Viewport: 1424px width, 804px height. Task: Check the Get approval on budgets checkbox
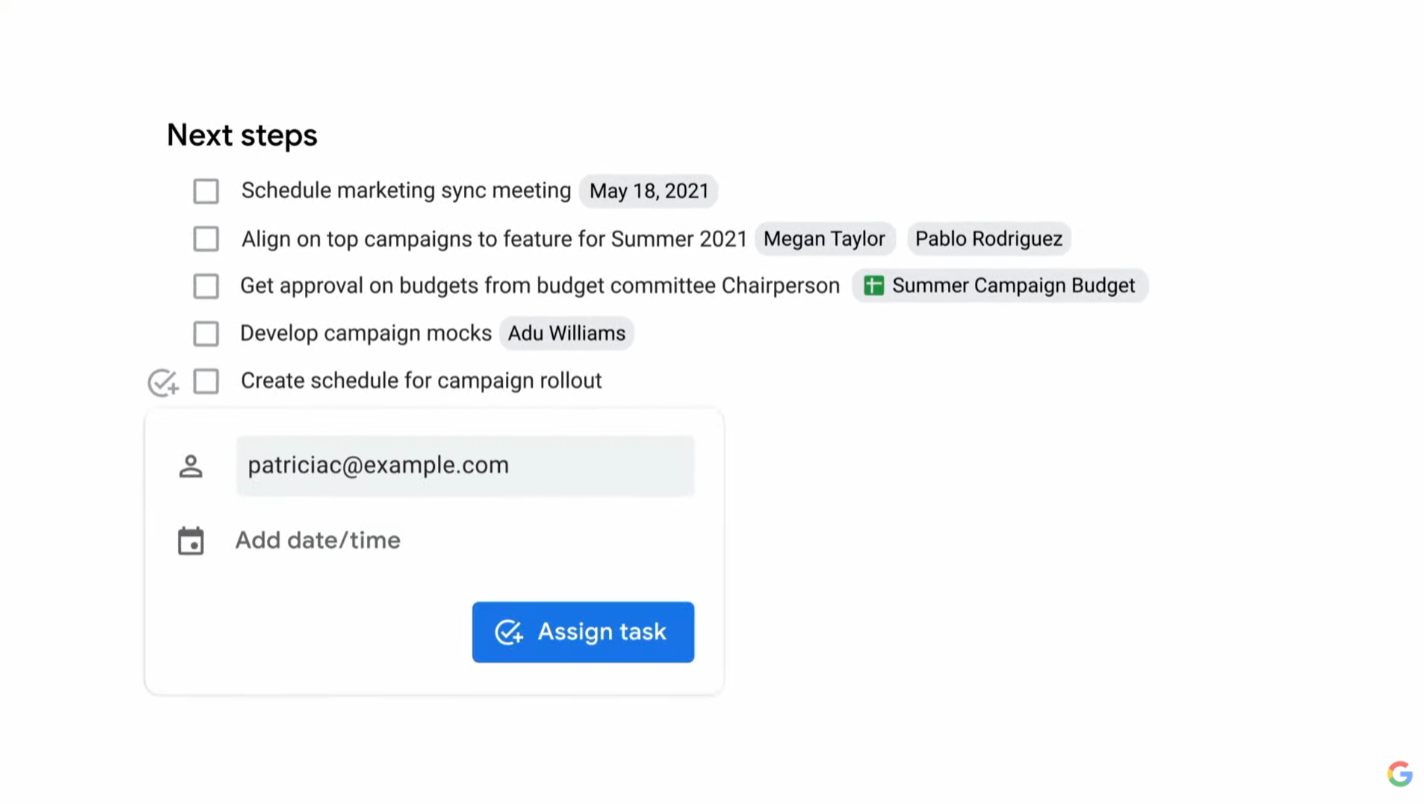tap(206, 286)
